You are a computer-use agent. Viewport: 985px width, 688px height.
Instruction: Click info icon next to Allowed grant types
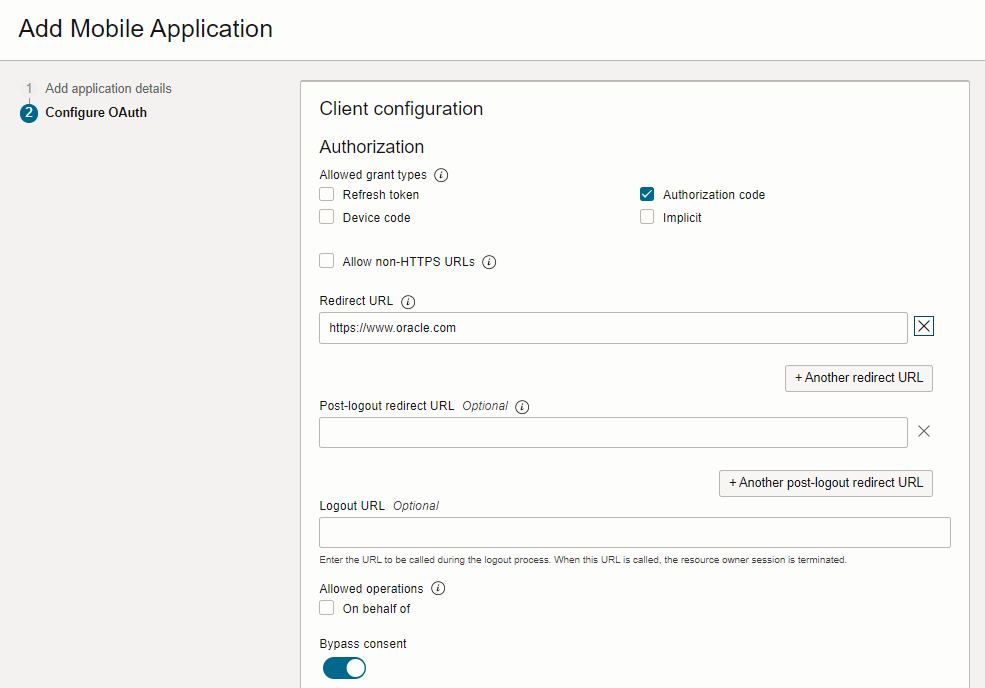(x=441, y=175)
